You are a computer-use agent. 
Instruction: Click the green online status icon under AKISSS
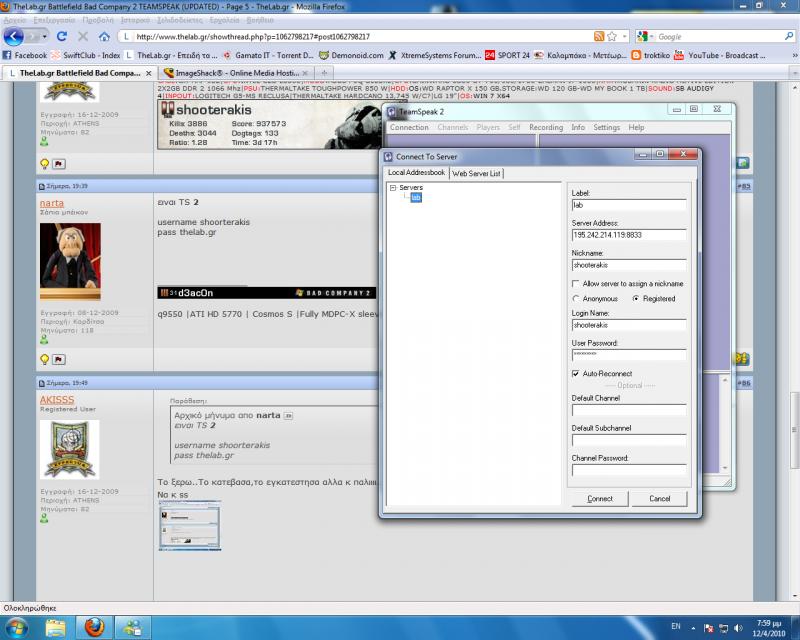[x=44, y=519]
